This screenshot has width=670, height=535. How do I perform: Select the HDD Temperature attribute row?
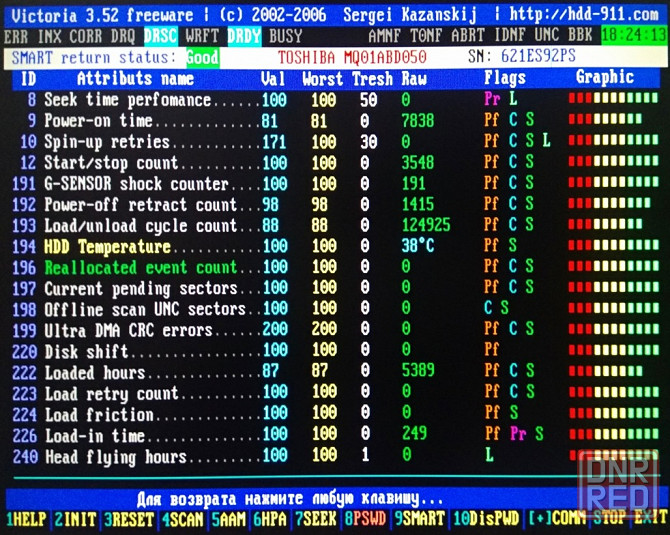(108, 246)
